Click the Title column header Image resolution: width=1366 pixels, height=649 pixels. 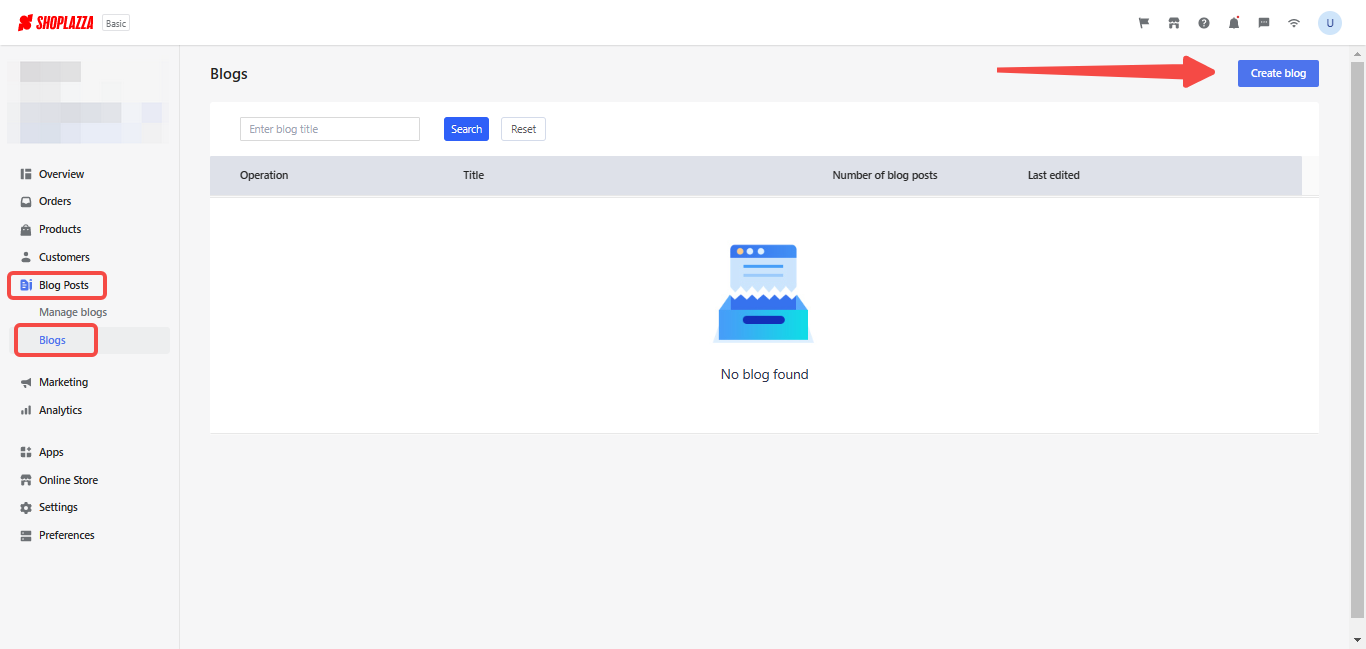tap(473, 175)
